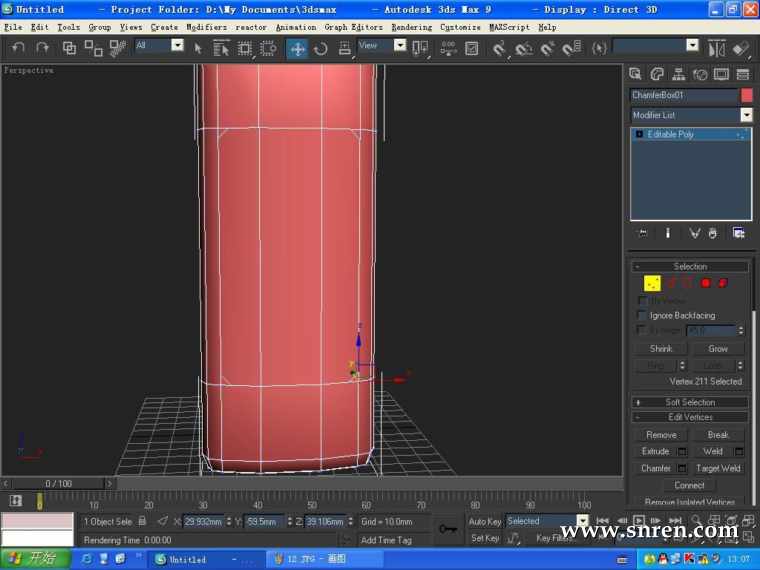Open the Modifiers menu
Screen dimensions: 760x570
207,27
